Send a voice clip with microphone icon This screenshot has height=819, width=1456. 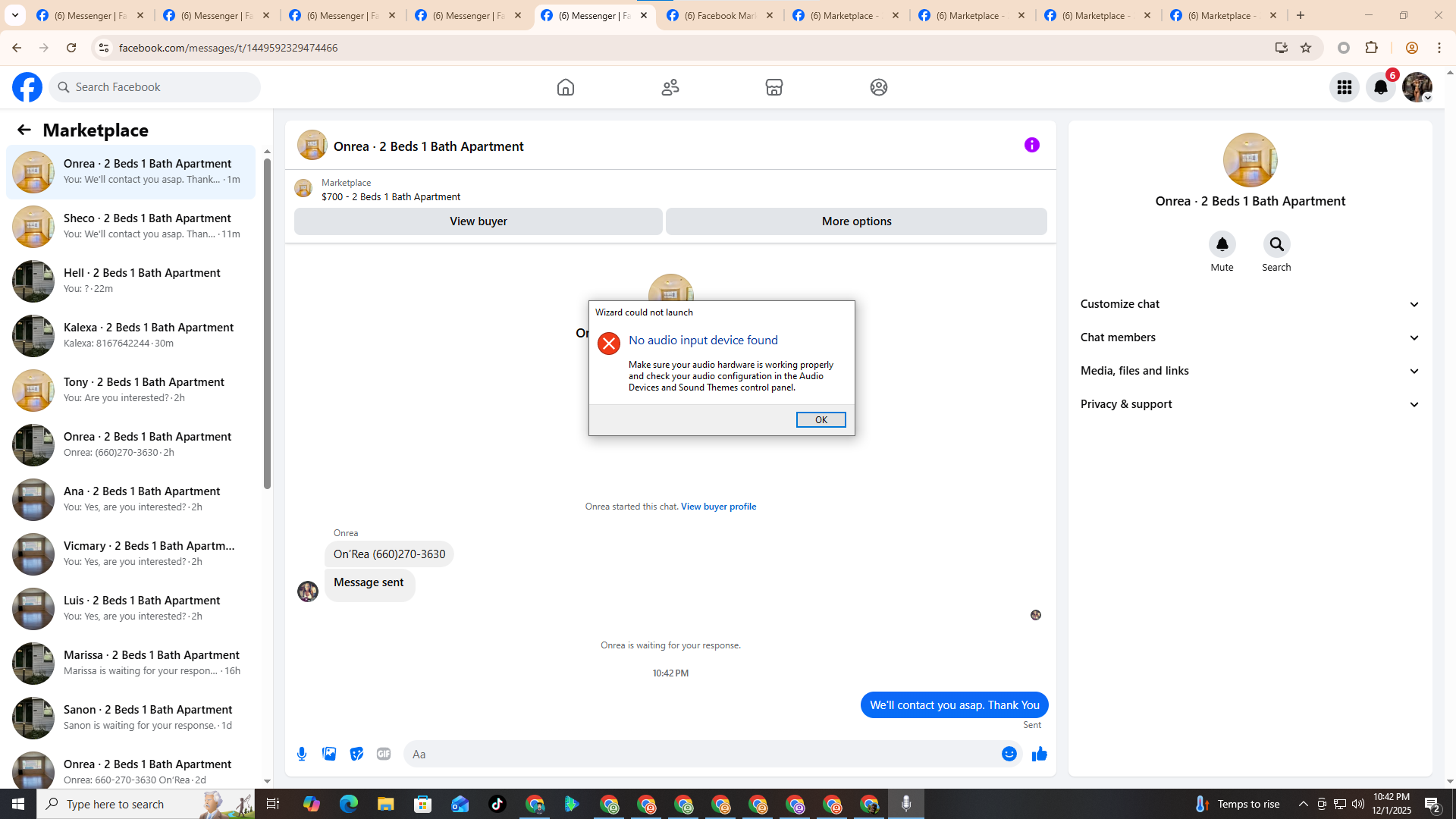pyautogui.click(x=302, y=754)
